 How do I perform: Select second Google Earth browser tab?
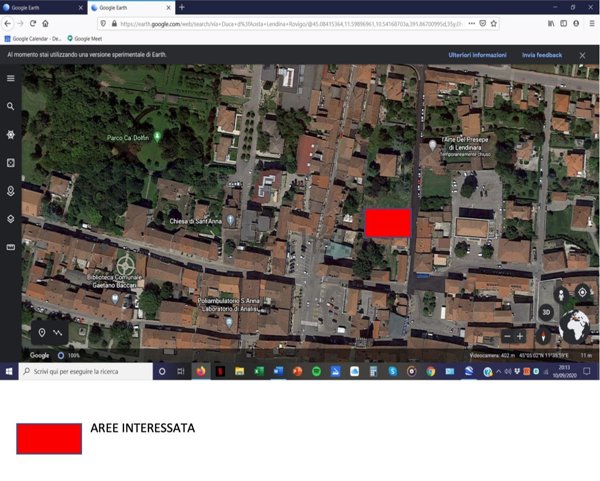click(131, 8)
